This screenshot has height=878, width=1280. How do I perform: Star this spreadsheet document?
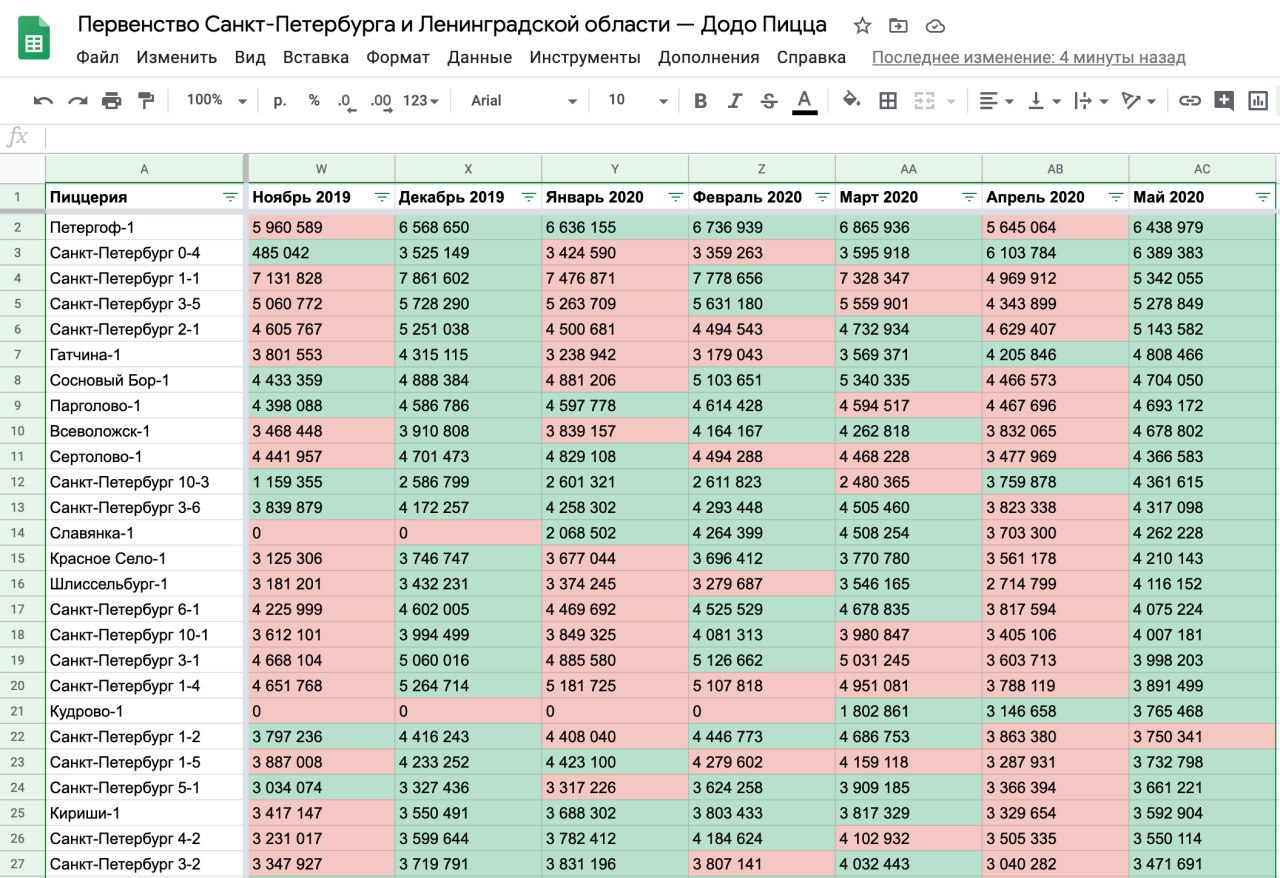pos(862,26)
